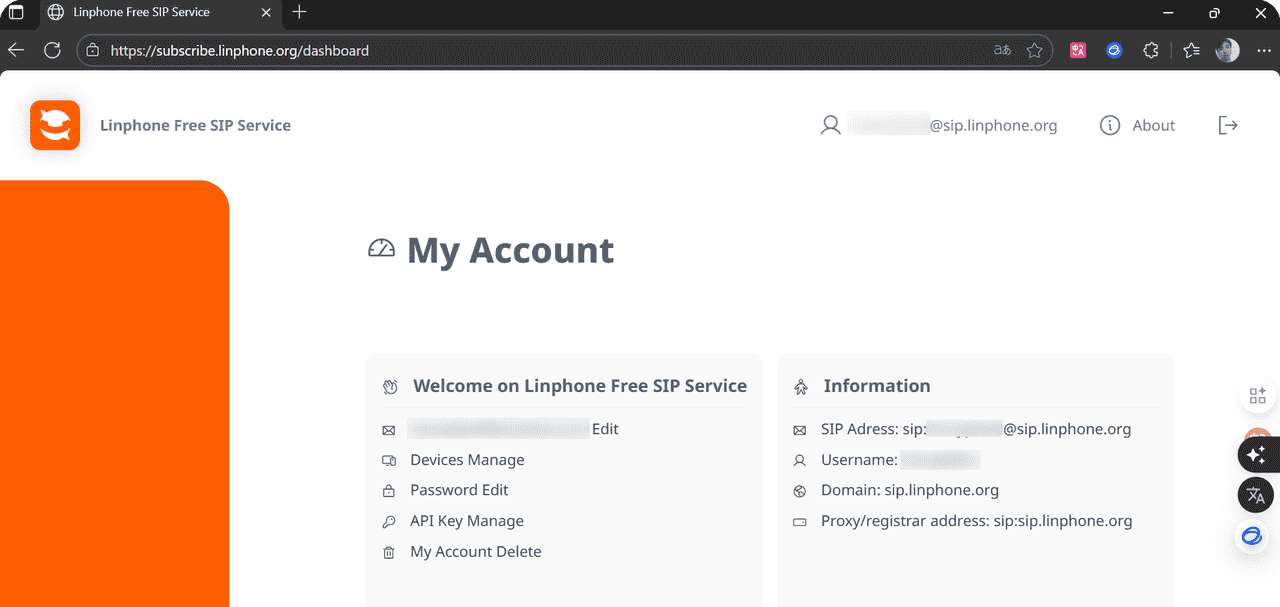Close the Linphone Free SIP Service tab
Screen dimensions: 1280x607
(x=265, y=12)
